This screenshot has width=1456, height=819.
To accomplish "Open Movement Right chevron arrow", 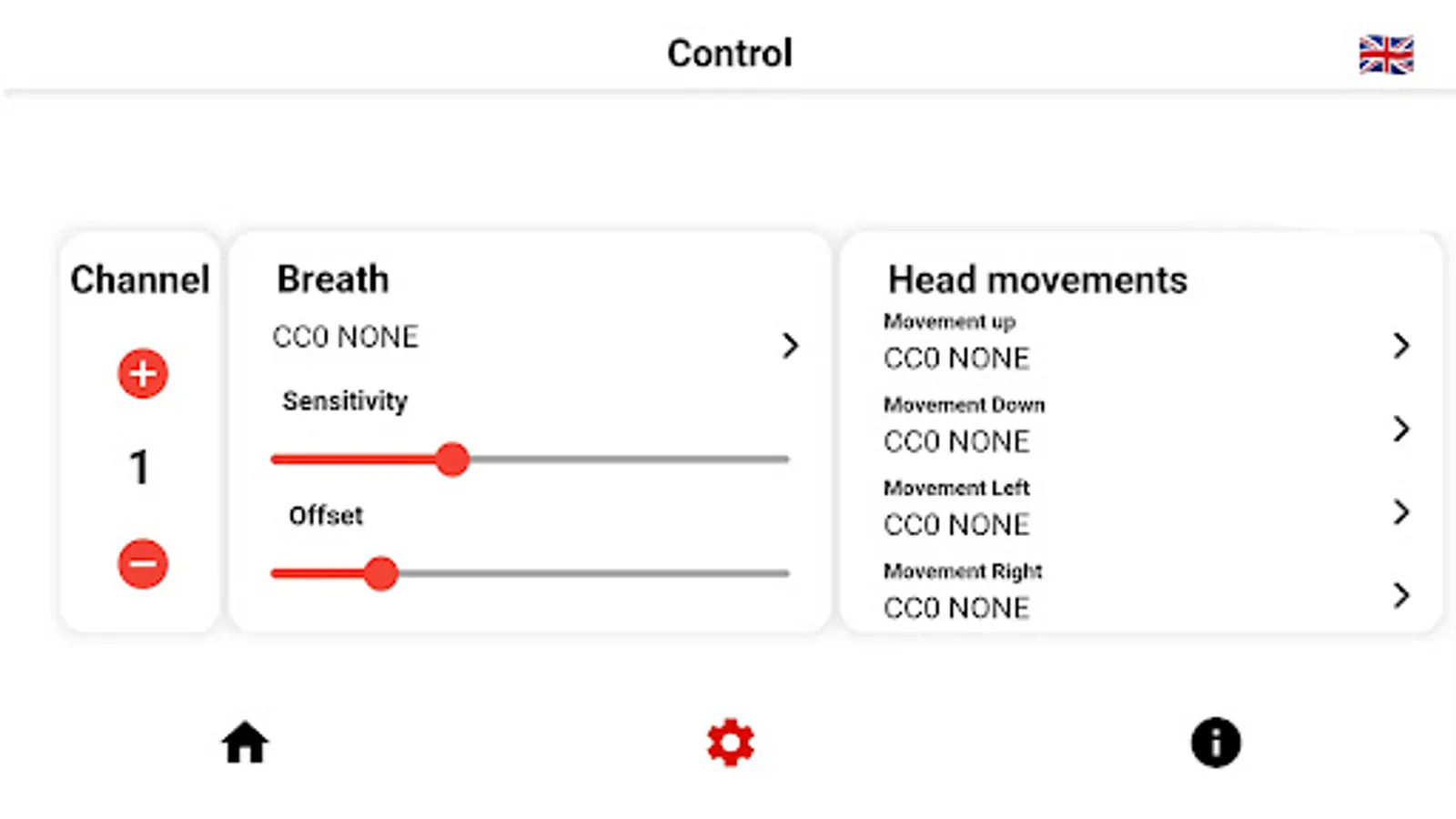I will pos(1401,595).
